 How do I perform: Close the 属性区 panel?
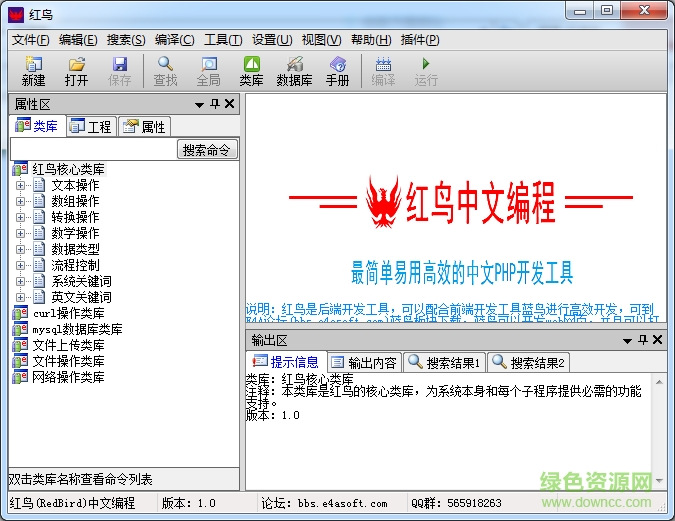point(229,104)
